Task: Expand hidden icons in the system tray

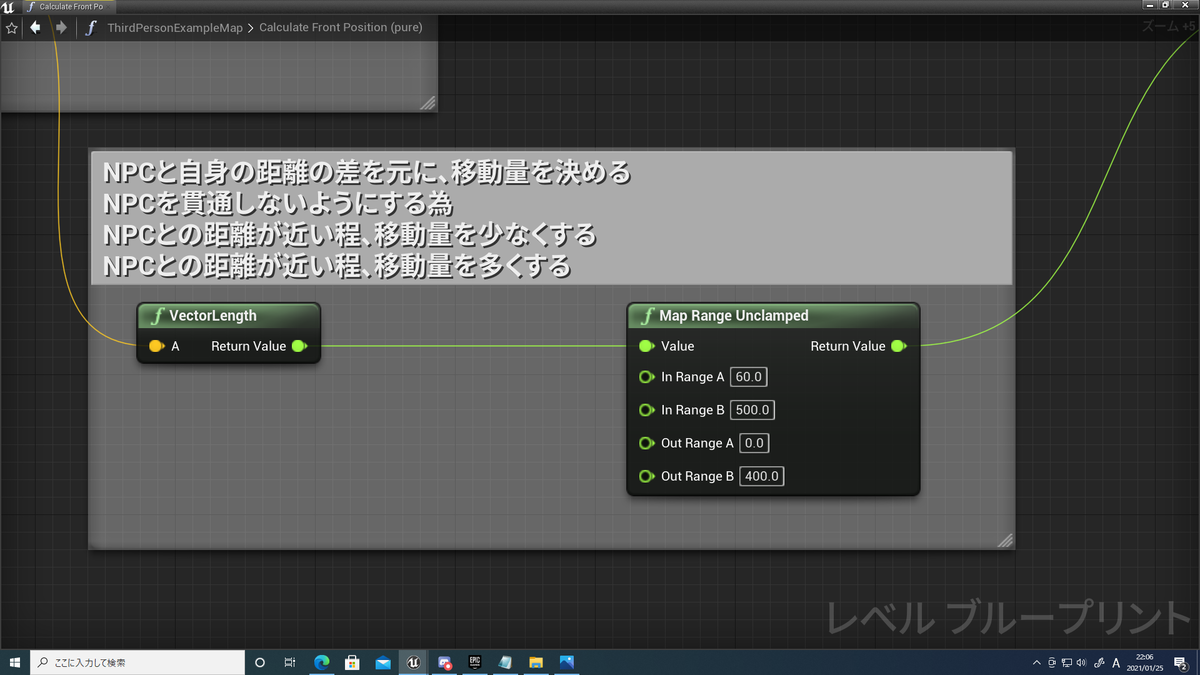Action: click(x=1037, y=662)
